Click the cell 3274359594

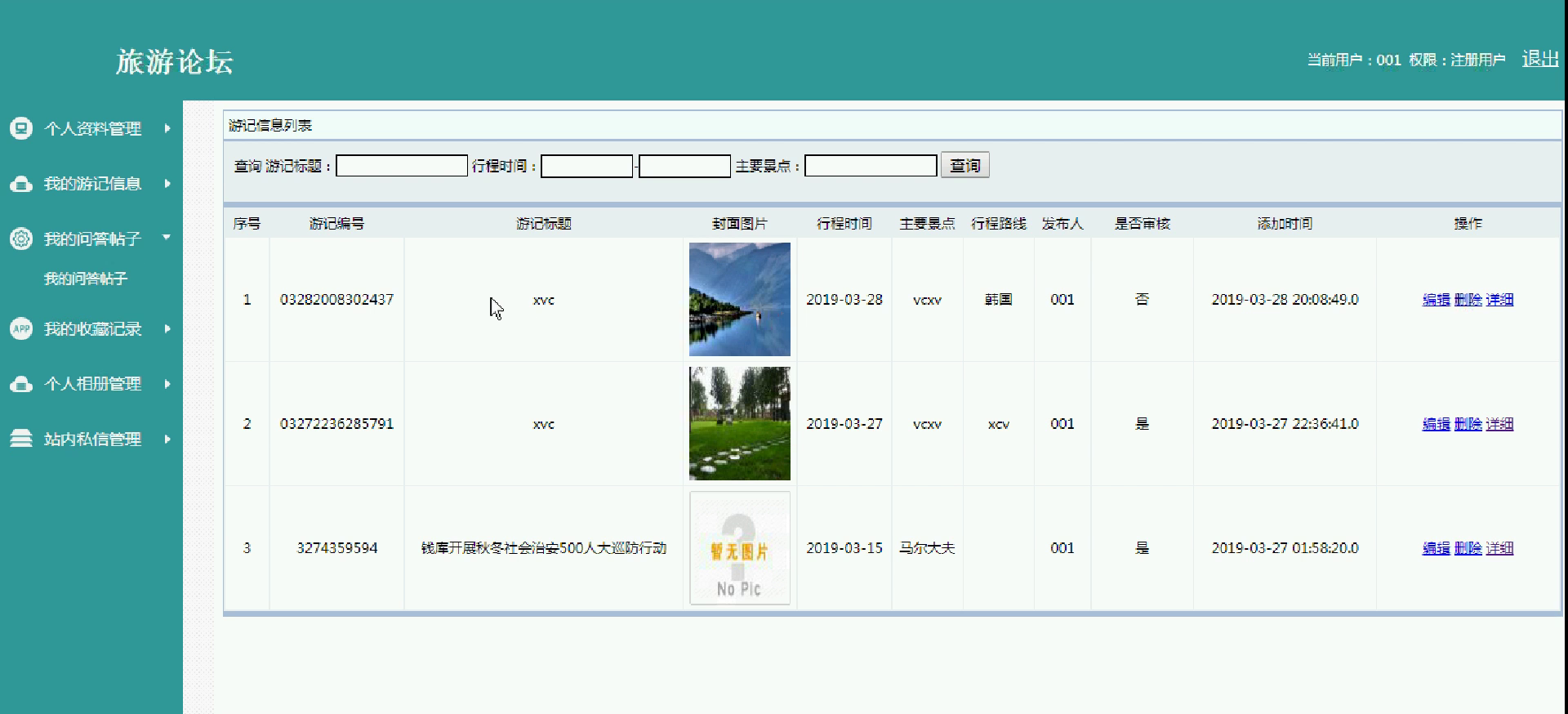(336, 548)
